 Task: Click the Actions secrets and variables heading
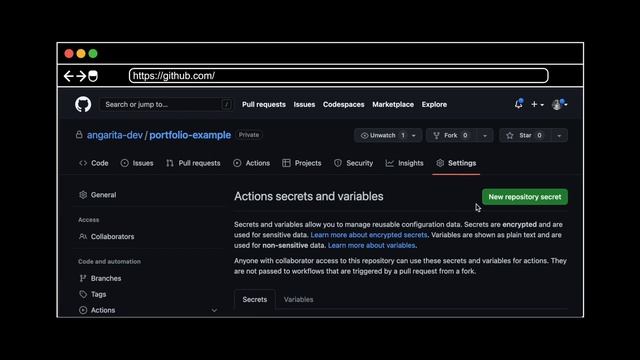(x=309, y=196)
